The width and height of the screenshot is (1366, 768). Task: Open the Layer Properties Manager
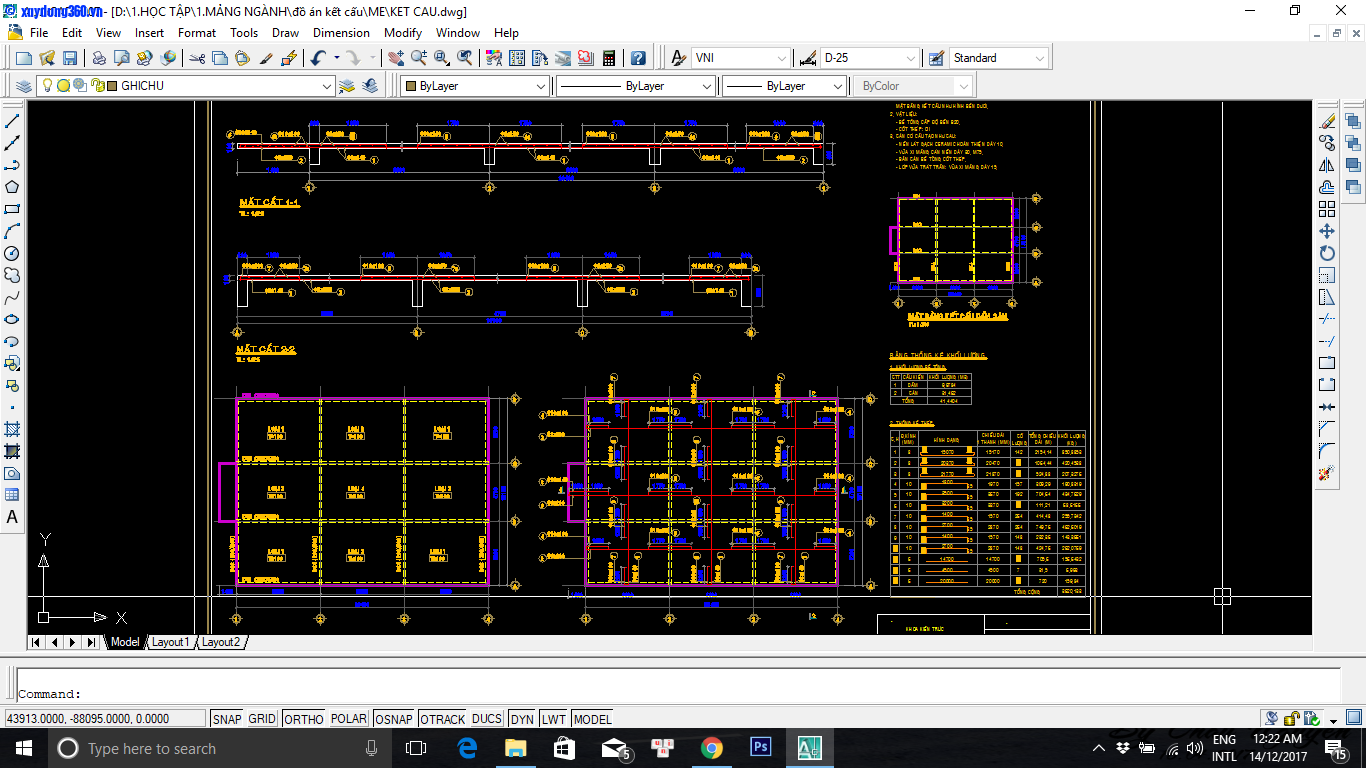[25, 86]
